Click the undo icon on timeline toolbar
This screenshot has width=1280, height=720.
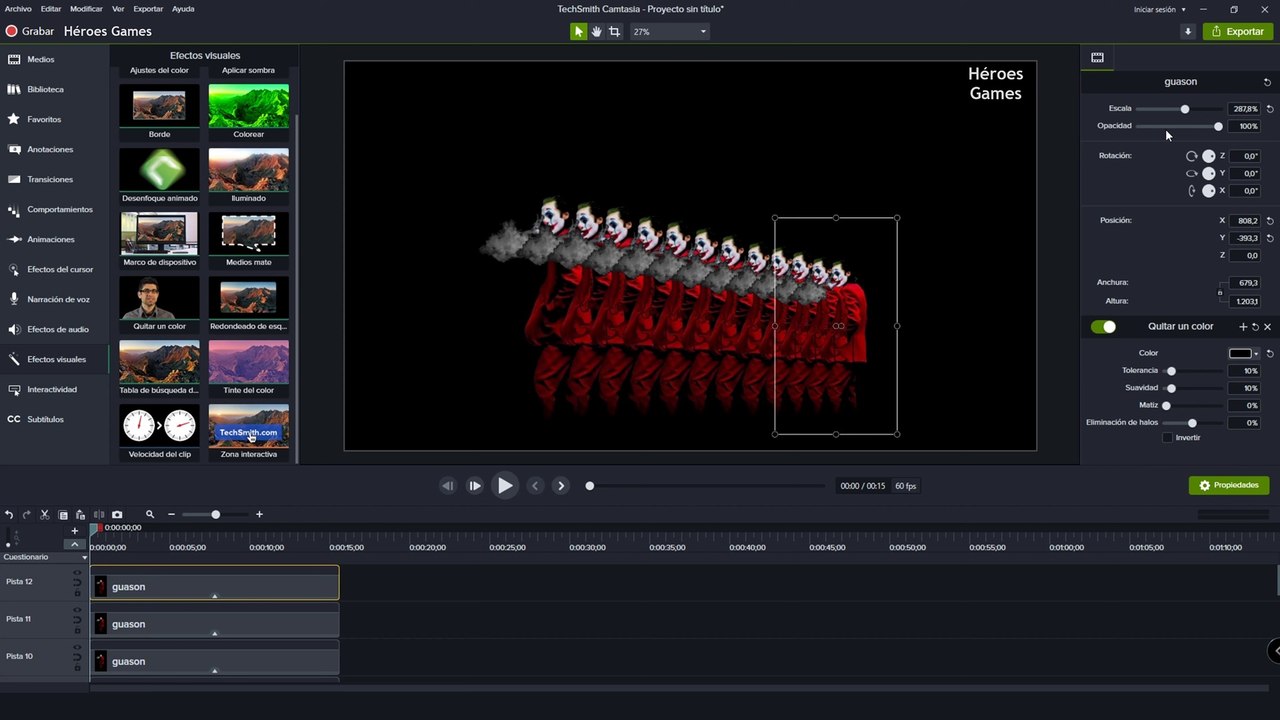(x=9, y=514)
